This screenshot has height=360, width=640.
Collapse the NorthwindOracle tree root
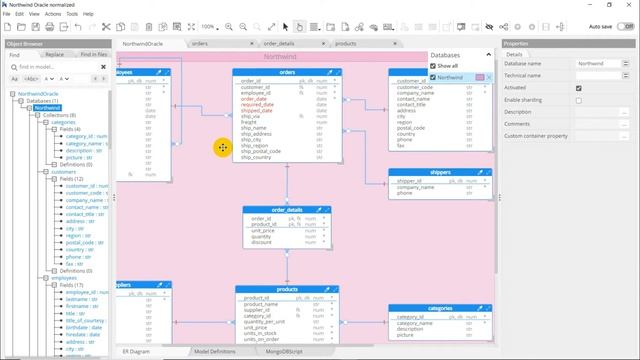pyautogui.click(x=13, y=94)
